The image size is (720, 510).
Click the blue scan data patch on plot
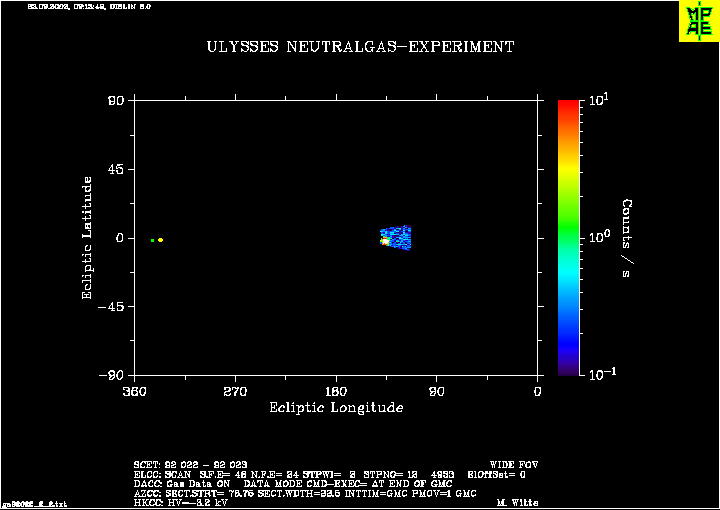400,237
